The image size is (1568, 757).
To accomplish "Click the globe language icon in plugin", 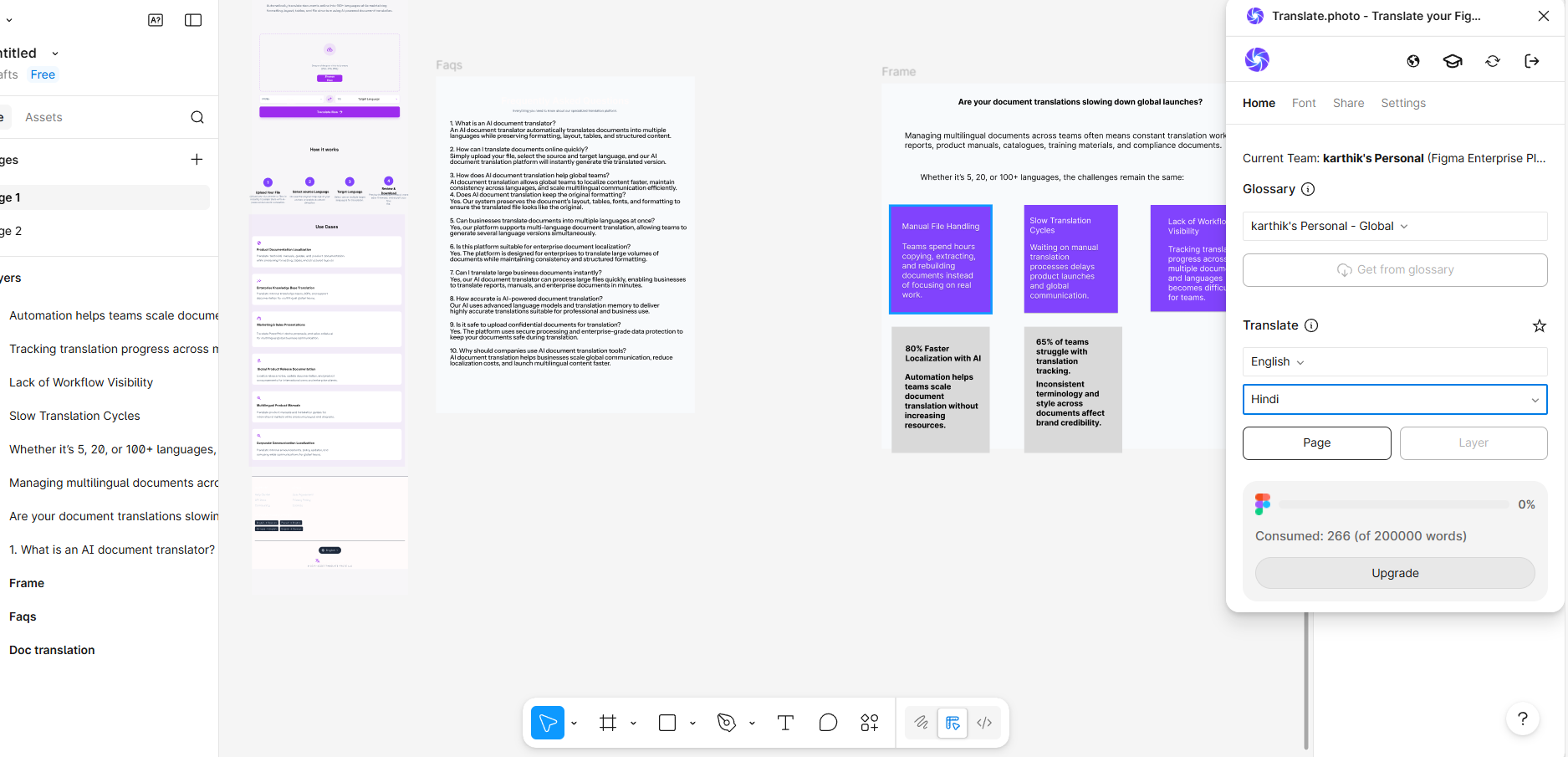I will (1413, 61).
